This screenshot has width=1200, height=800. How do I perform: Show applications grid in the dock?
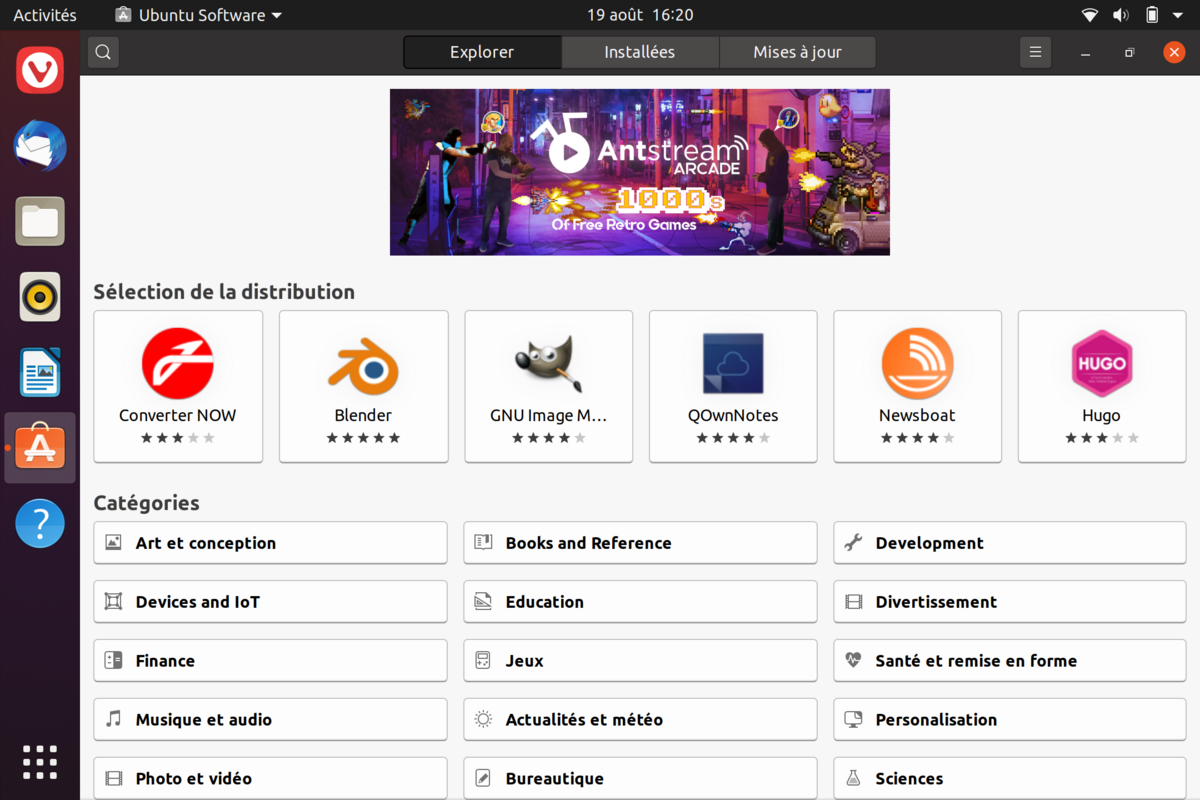click(x=40, y=762)
